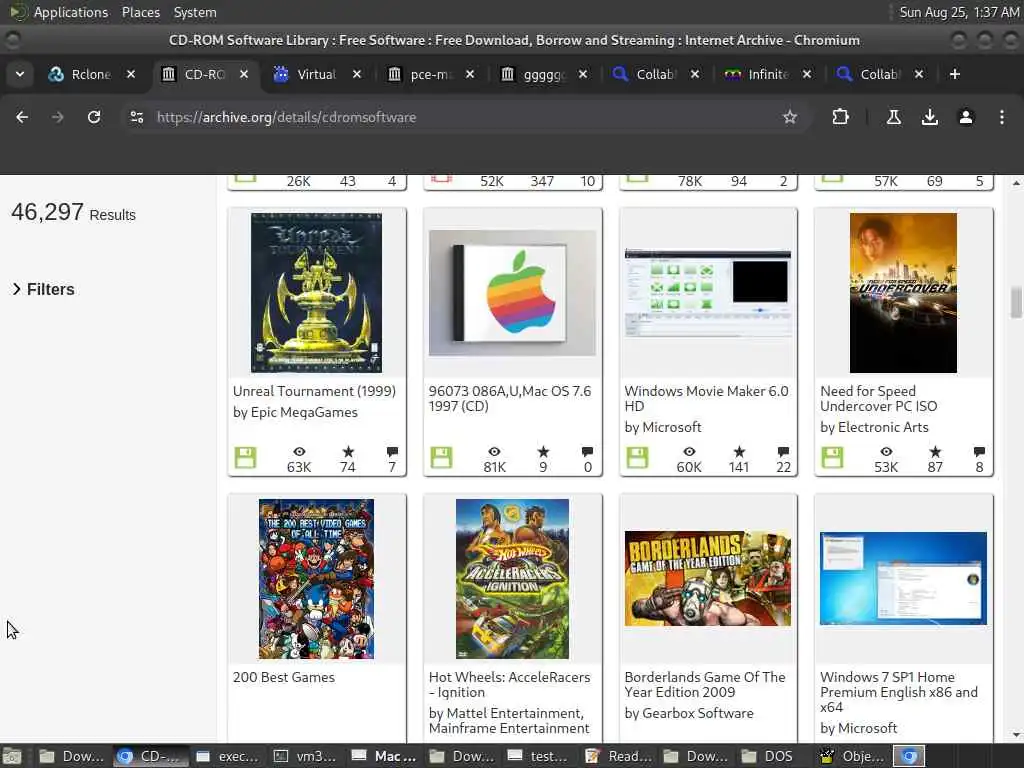Open 200 Best Games title link

(x=283, y=677)
